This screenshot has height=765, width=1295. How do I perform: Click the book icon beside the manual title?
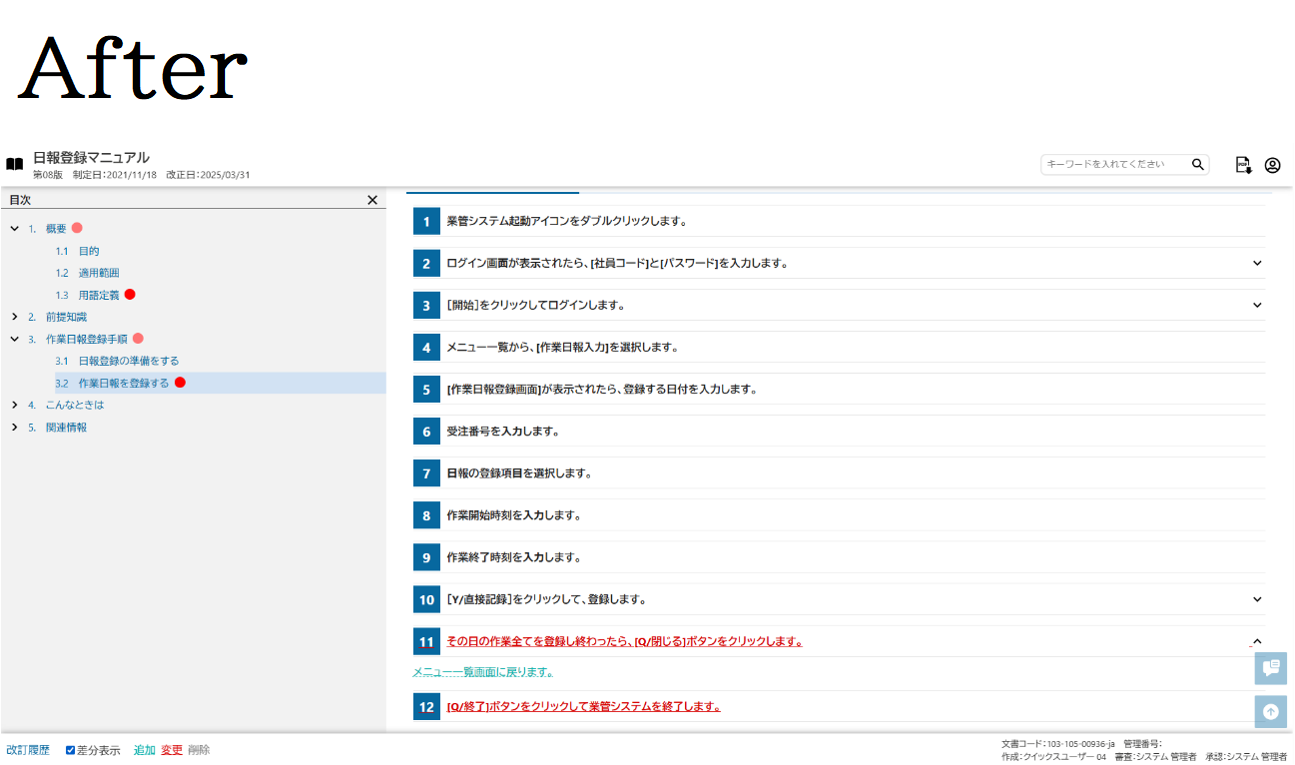[14, 165]
